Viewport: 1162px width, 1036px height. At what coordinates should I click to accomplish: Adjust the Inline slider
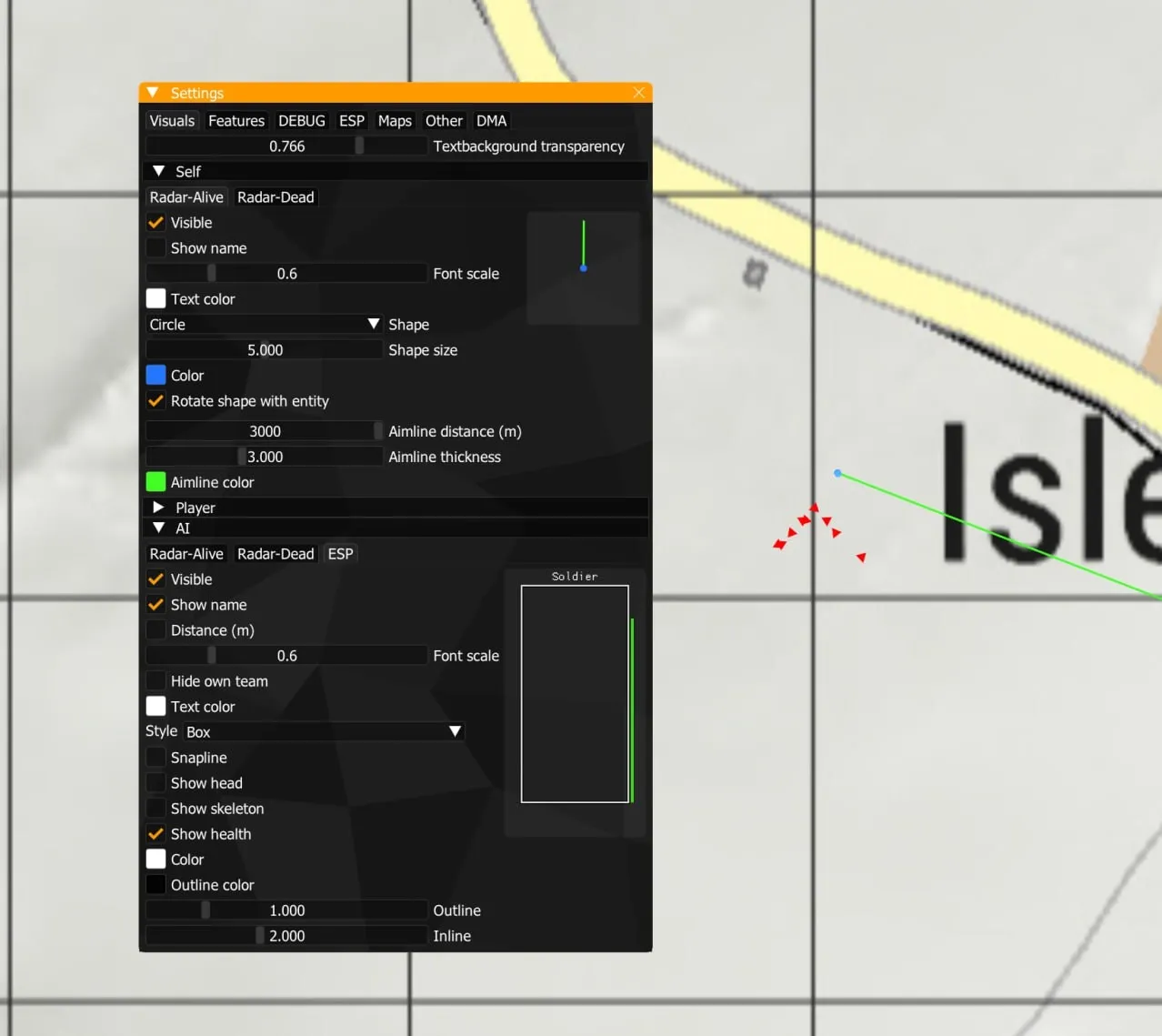(x=286, y=936)
